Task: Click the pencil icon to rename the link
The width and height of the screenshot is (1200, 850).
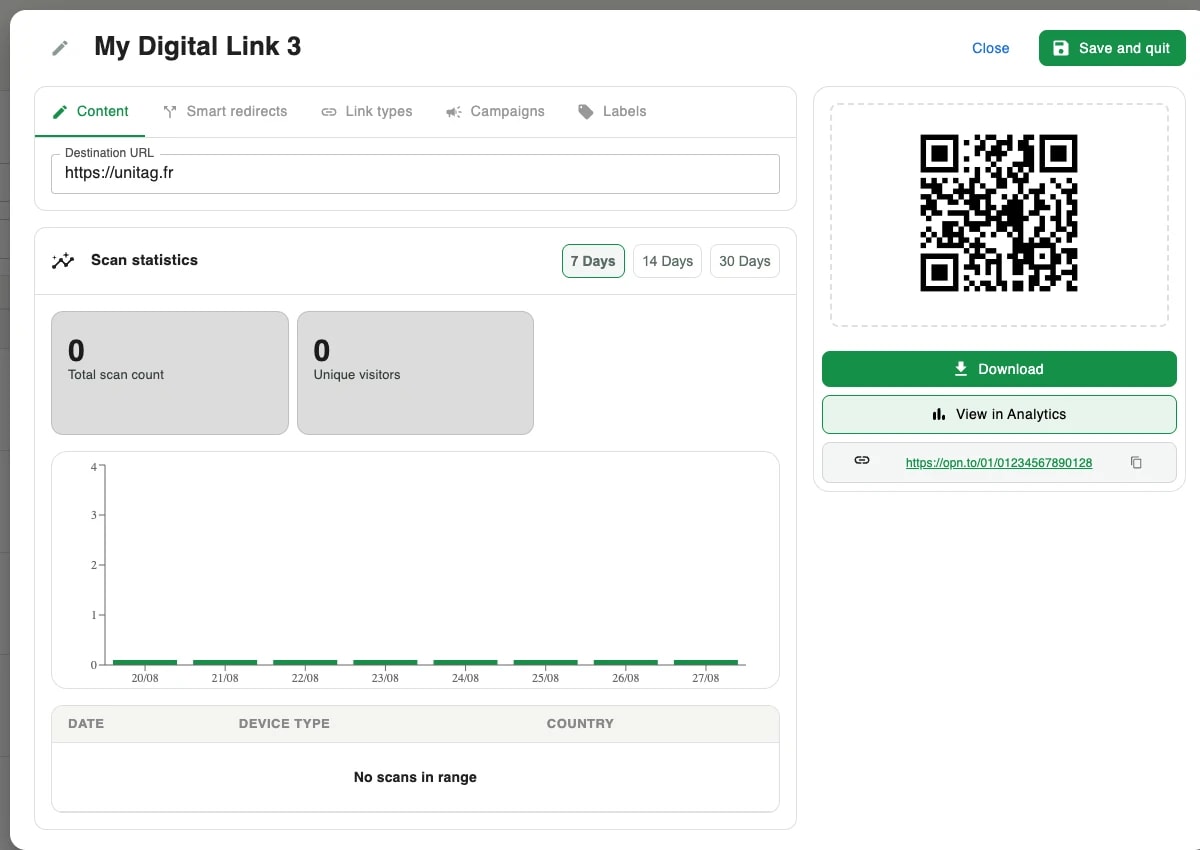Action: click(x=60, y=48)
